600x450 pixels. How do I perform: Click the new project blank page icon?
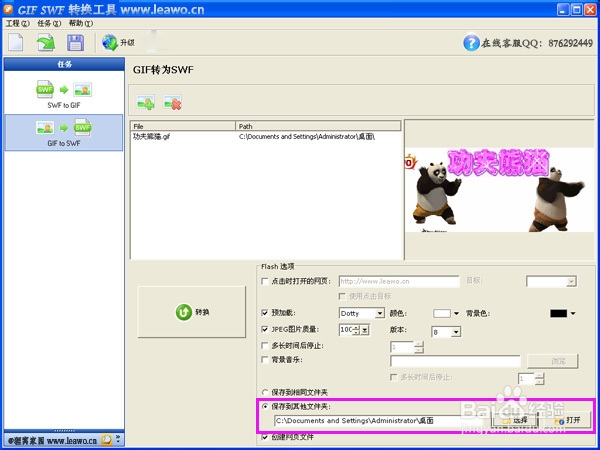click(x=16, y=42)
